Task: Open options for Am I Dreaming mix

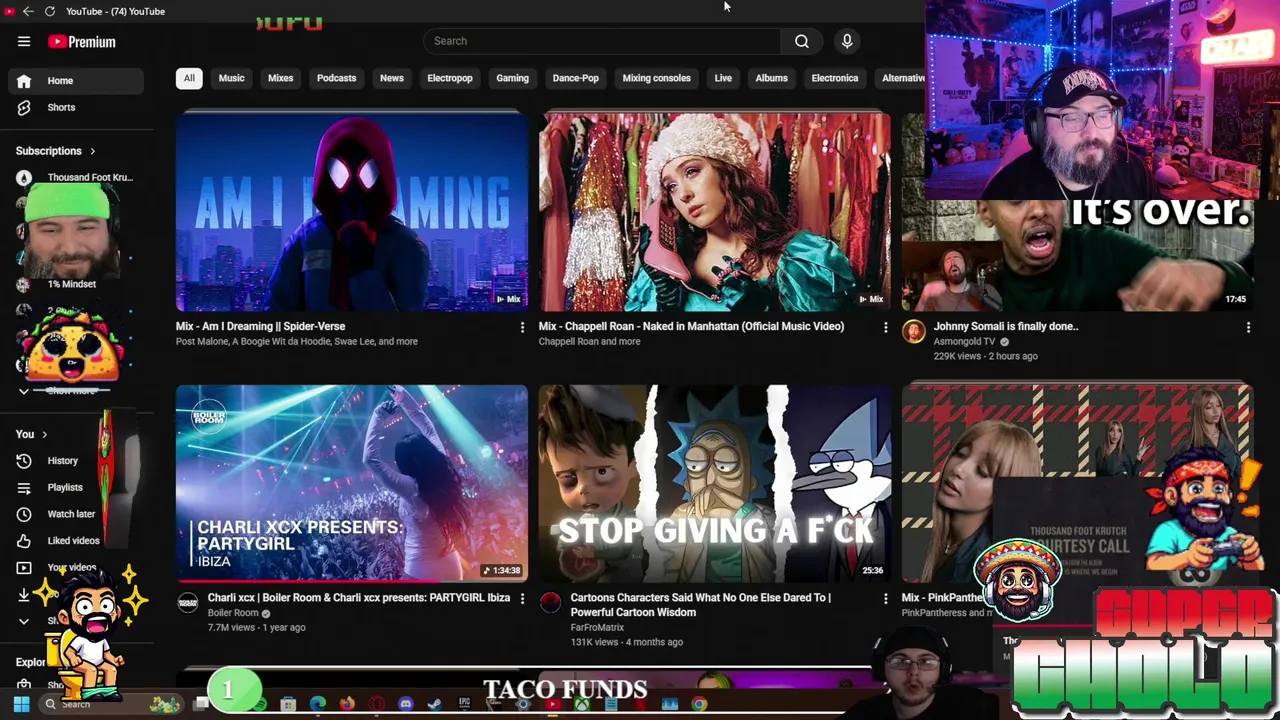Action: [522, 327]
